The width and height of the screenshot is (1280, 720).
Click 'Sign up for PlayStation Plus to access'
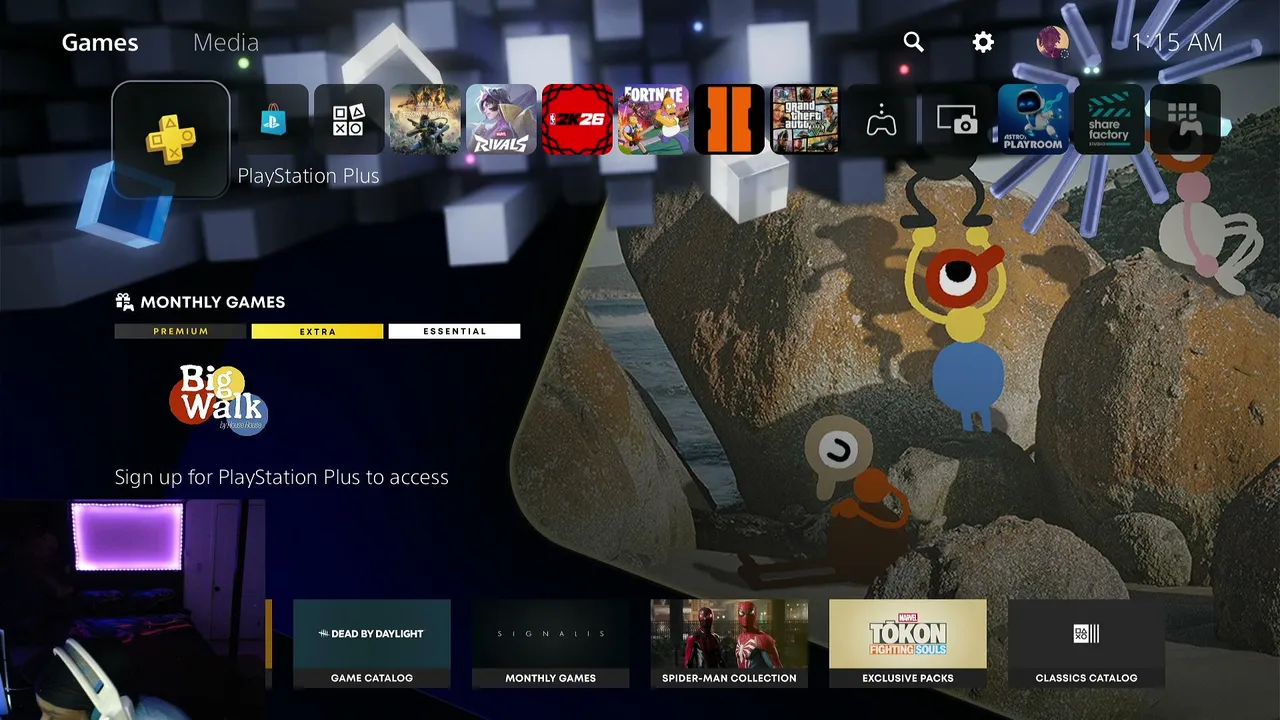282,477
